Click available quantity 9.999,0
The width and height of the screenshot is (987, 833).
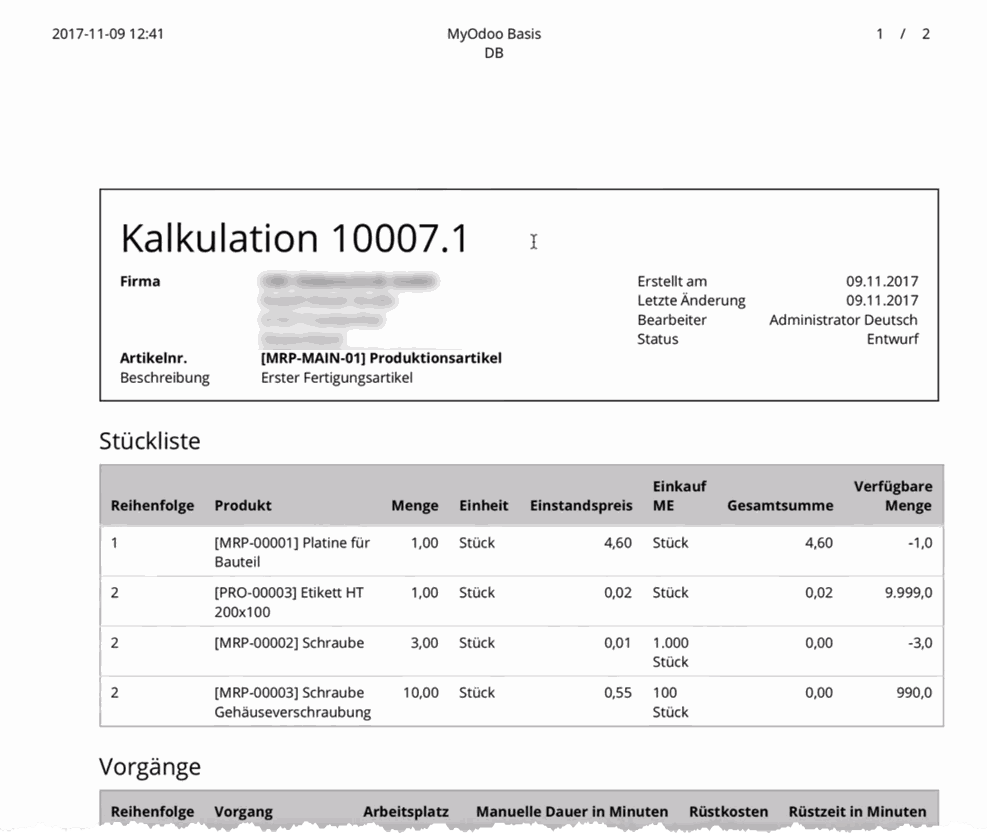908,592
